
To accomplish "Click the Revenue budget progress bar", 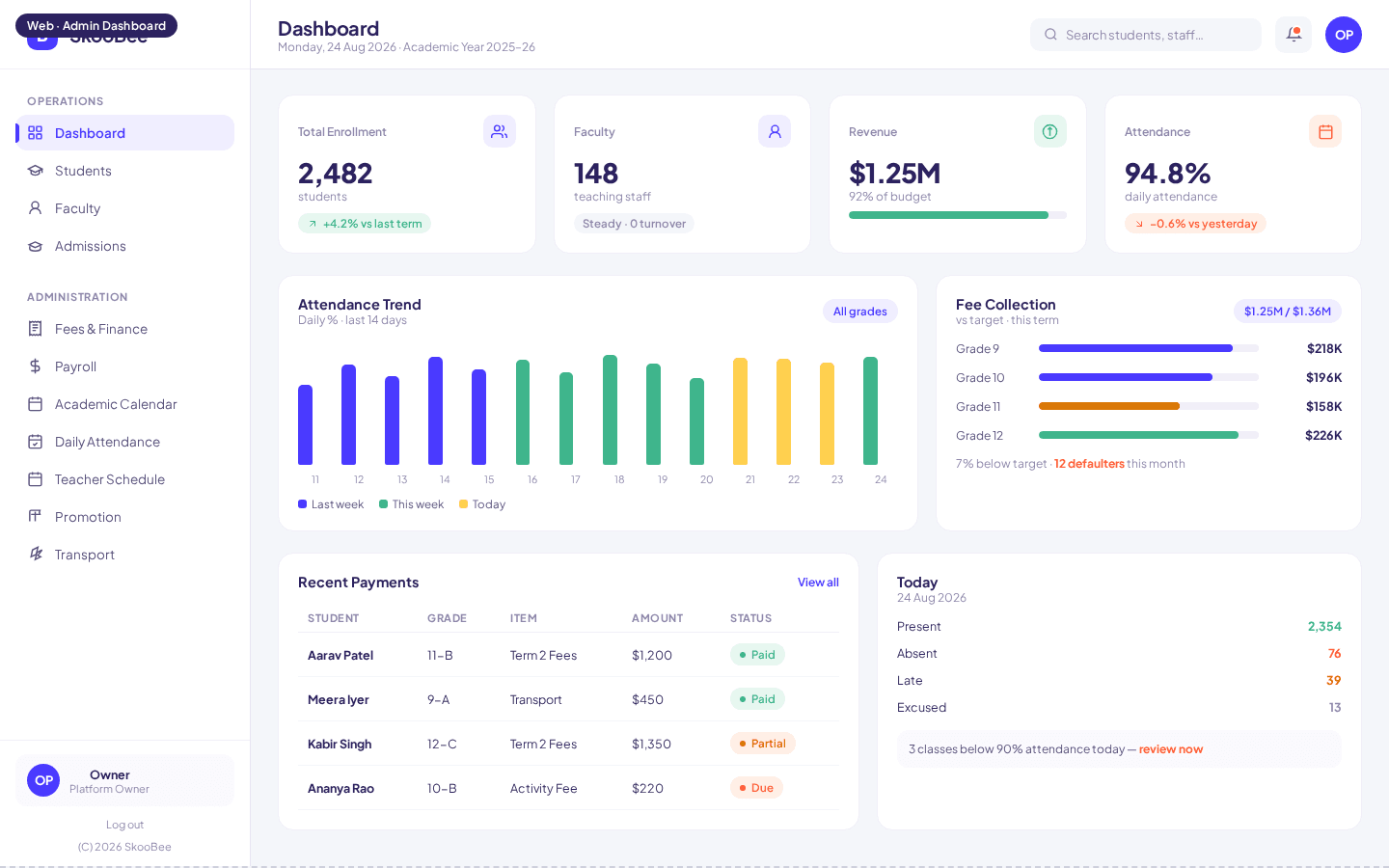I will (x=958, y=215).
